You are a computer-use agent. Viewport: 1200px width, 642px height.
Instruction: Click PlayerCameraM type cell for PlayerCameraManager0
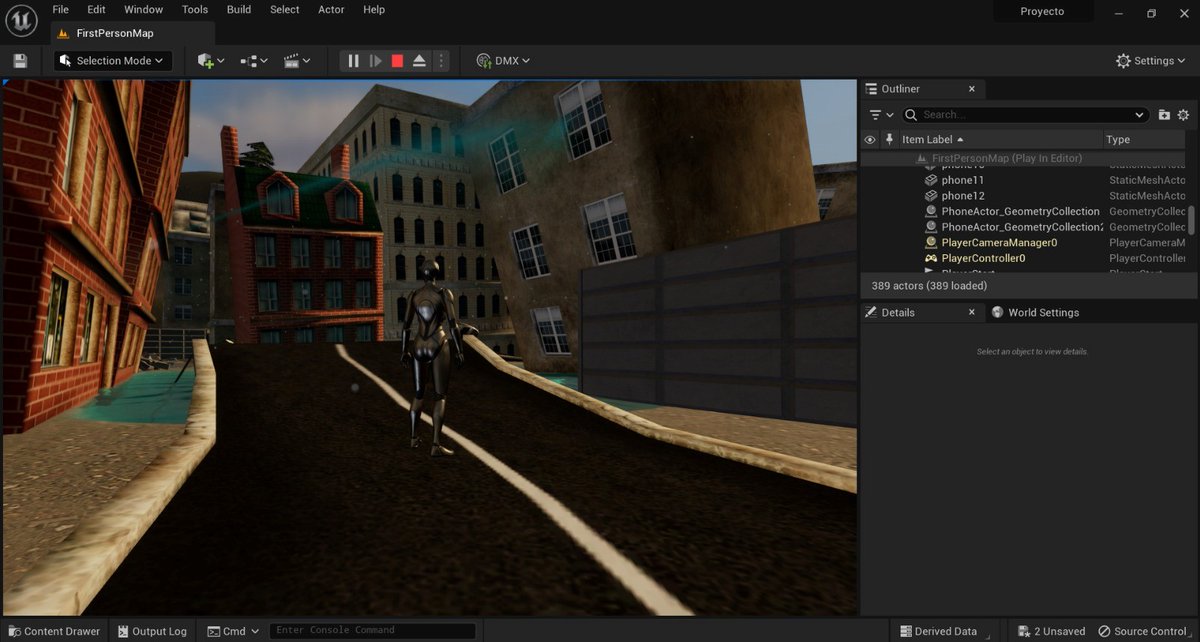(x=1147, y=243)
